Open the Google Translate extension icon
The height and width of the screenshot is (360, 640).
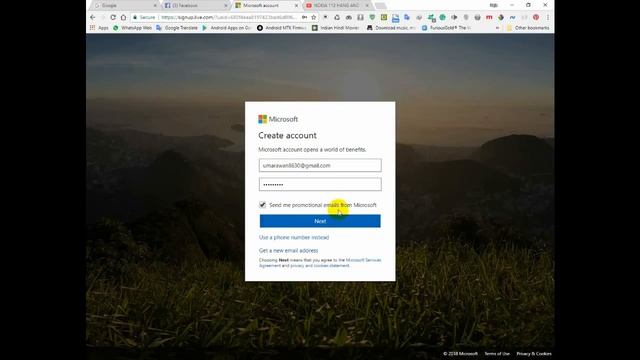click(407, 17)
